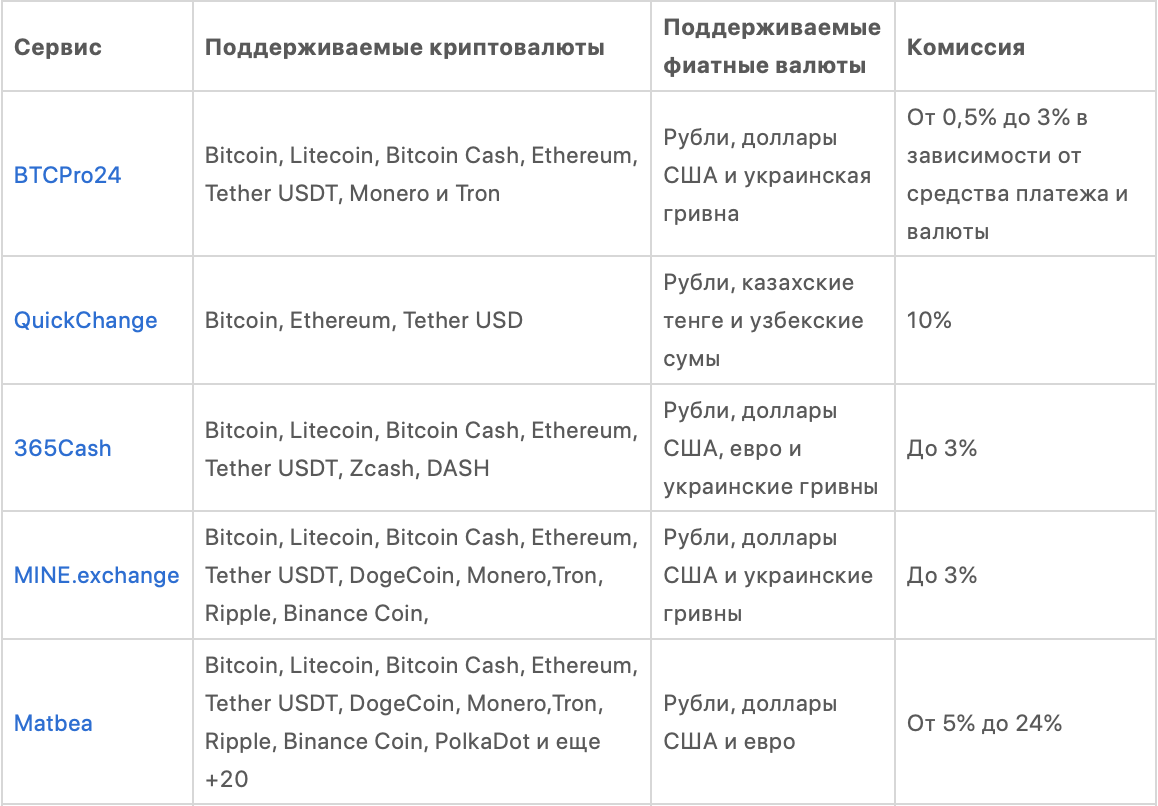Select the Поддерживаемые фиатные валюты header

tap(772, 47)
